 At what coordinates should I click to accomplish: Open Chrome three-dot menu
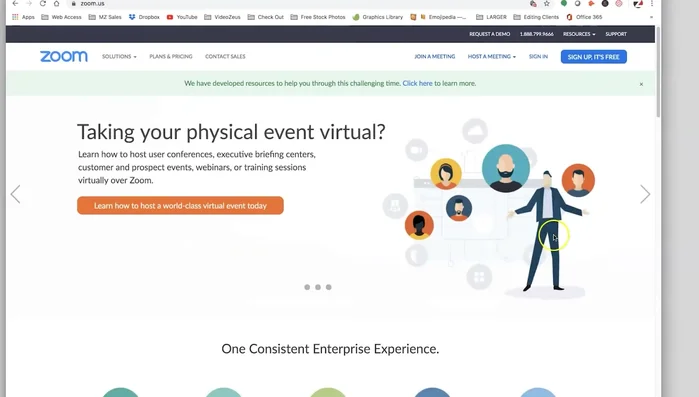point(652,4)
